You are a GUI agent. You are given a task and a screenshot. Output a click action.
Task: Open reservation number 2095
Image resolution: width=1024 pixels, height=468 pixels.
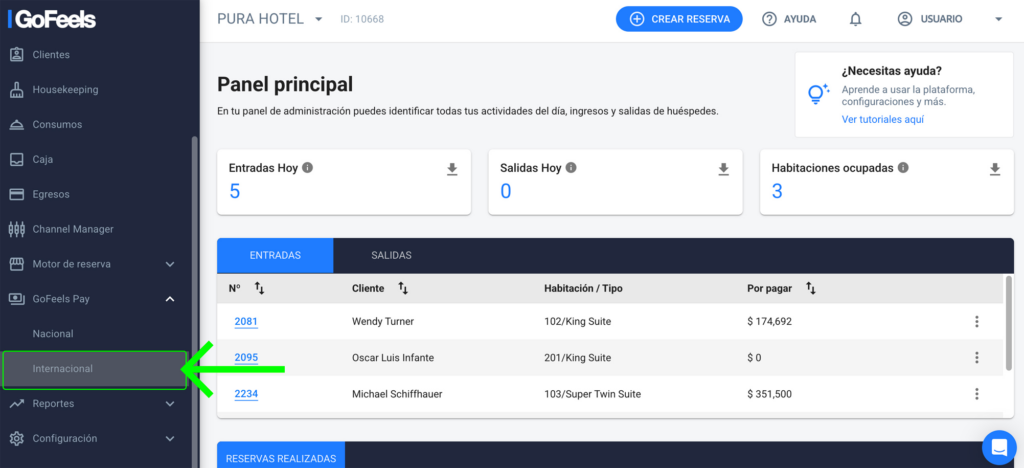click(246, 358)
